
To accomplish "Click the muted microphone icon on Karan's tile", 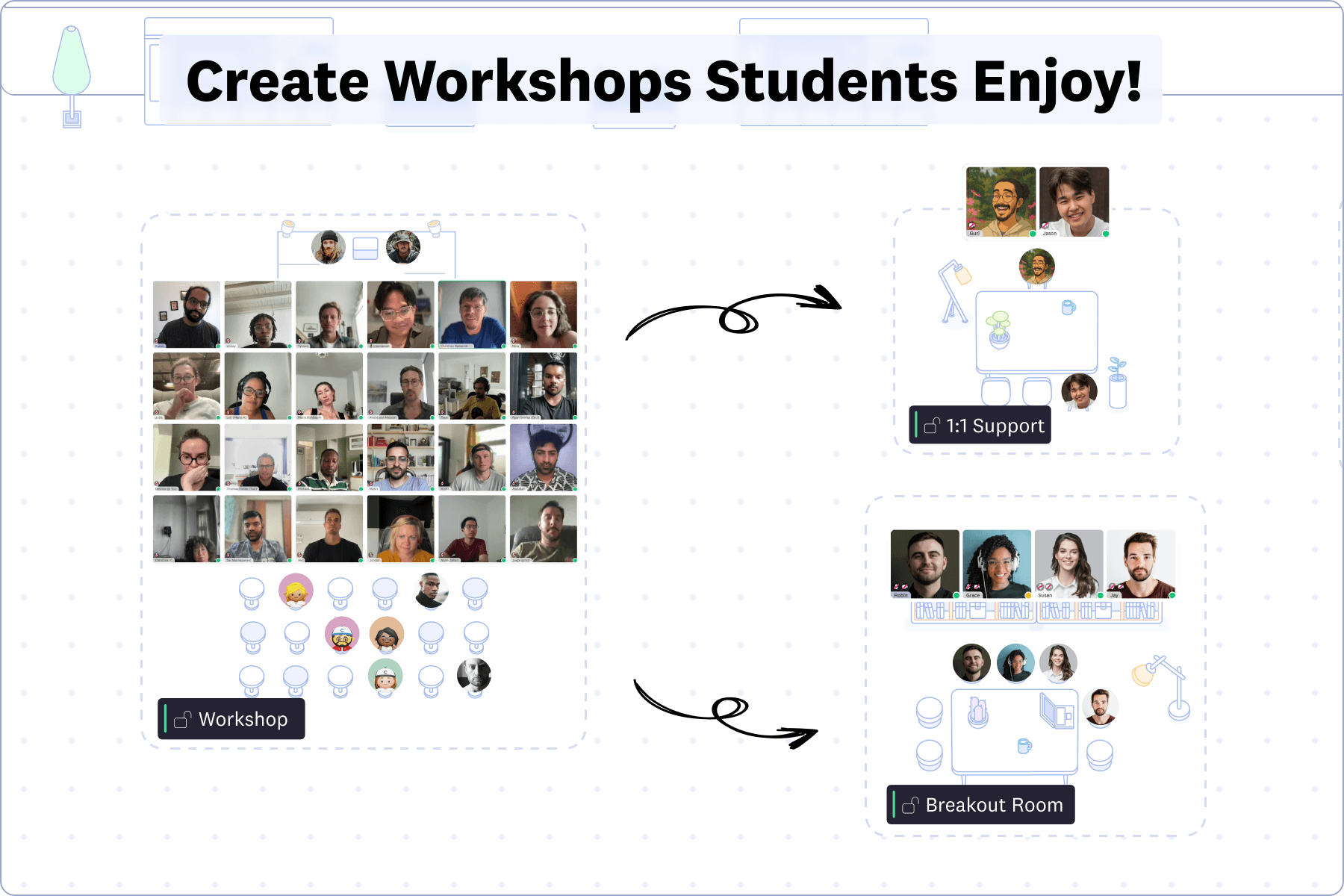I will 157,341.
